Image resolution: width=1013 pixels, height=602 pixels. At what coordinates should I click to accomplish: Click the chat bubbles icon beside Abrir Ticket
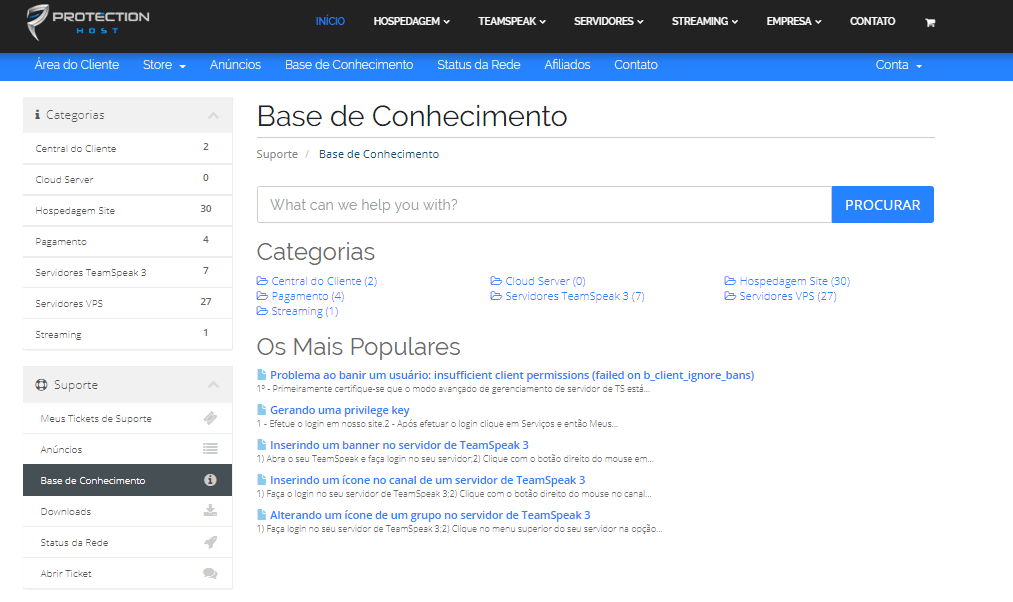(x=210, y=573)
